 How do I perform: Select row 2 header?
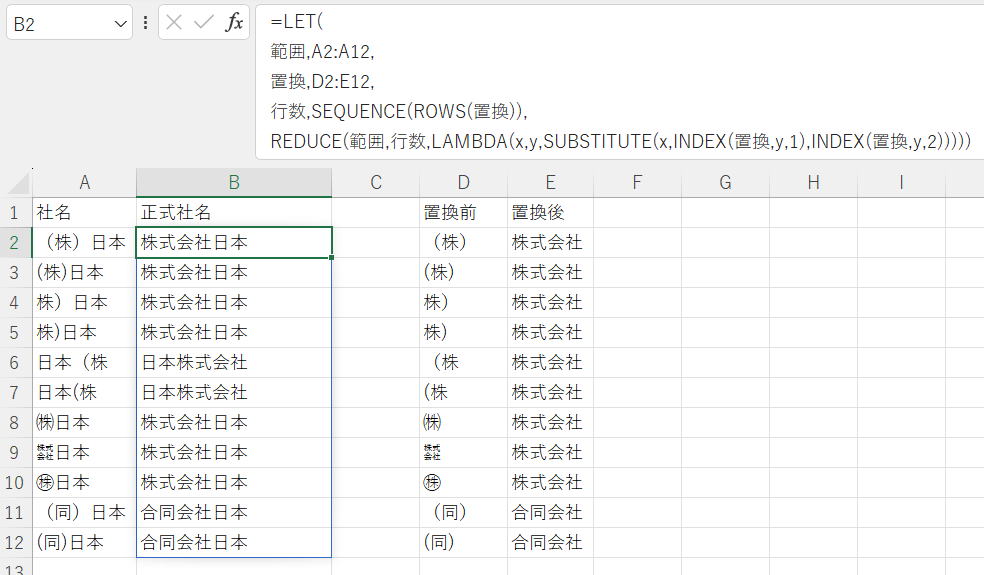[x=15, y=243]
